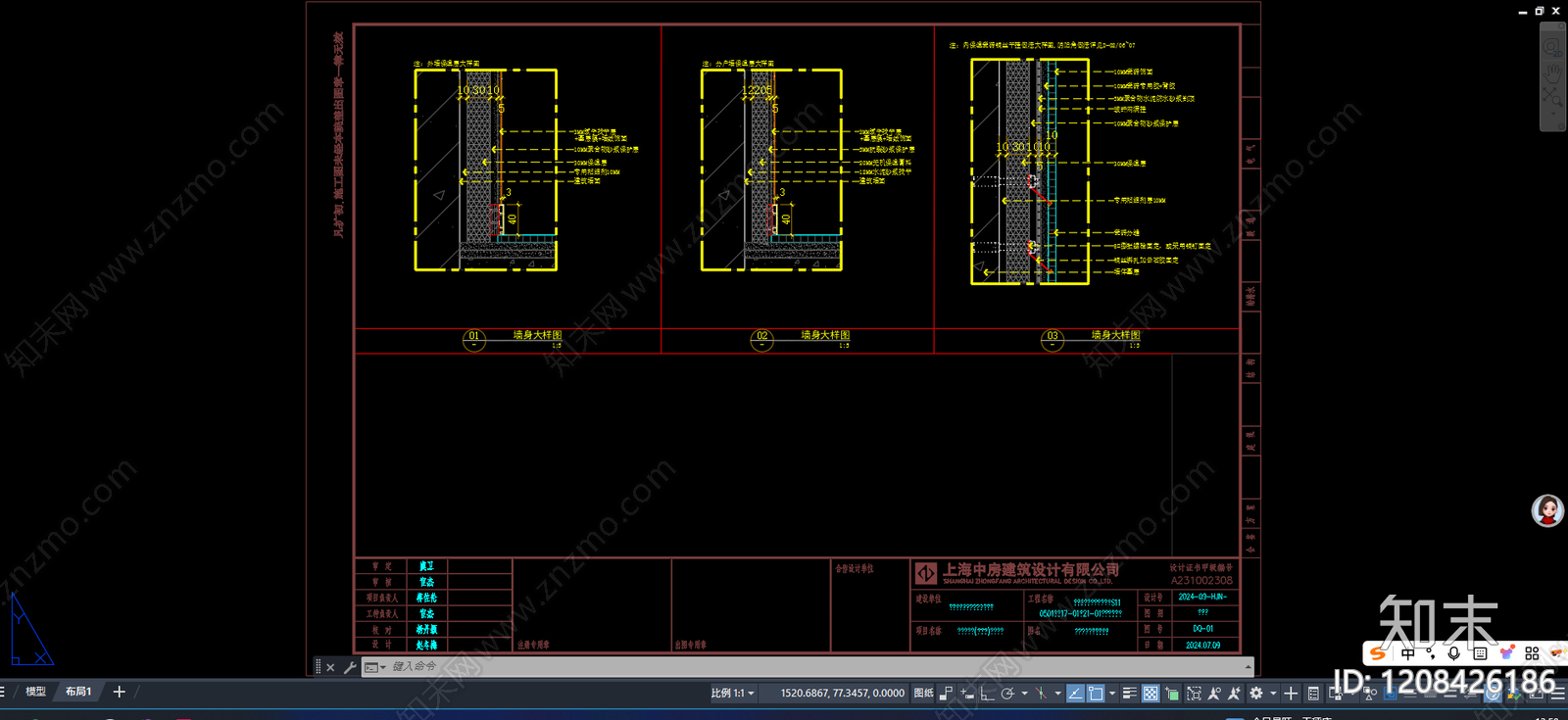Toggle Transparency checkered icon
Viewport: 1568px width, 720px height.
coord(1151,693)
